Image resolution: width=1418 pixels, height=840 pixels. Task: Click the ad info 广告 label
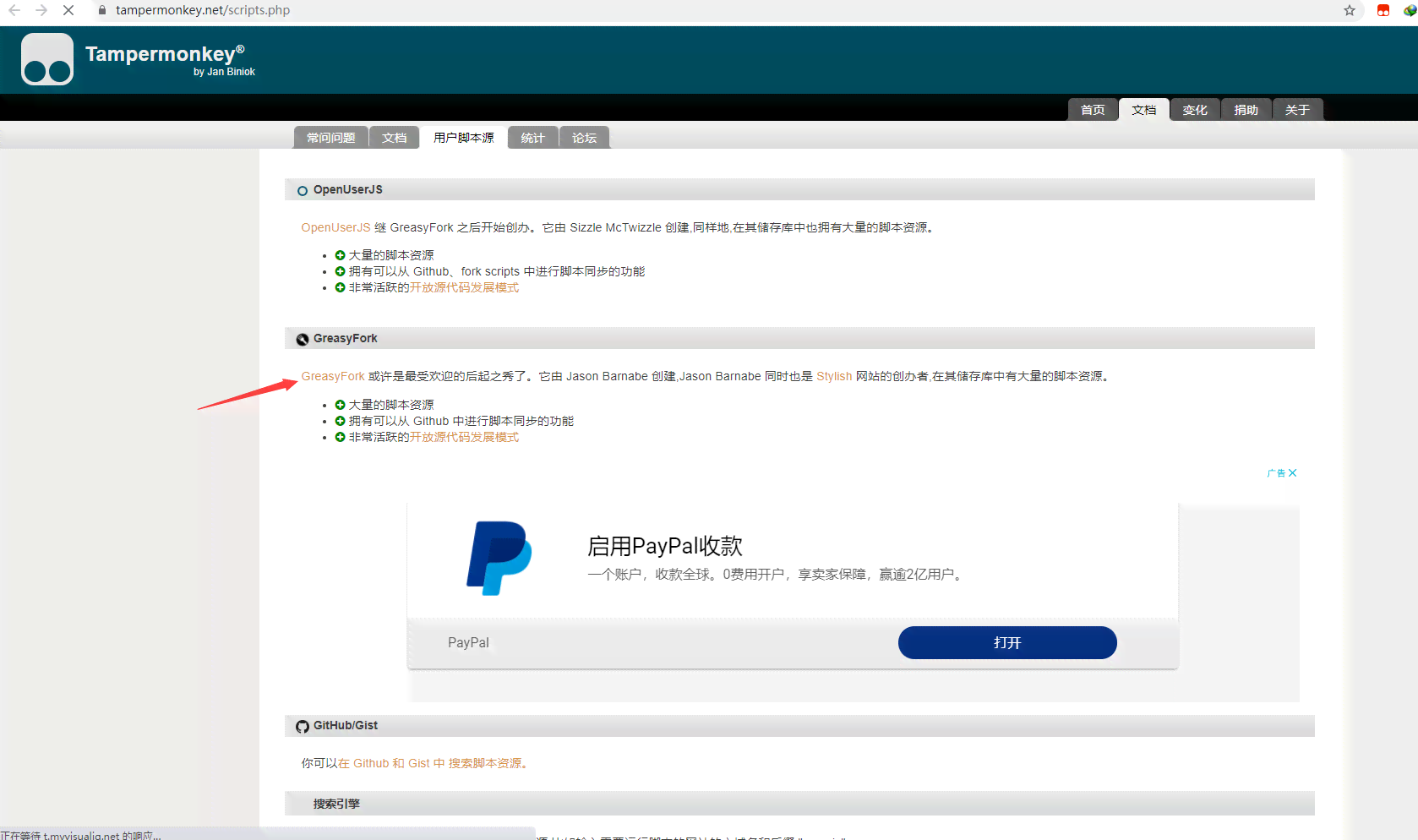click(1276, 473)
